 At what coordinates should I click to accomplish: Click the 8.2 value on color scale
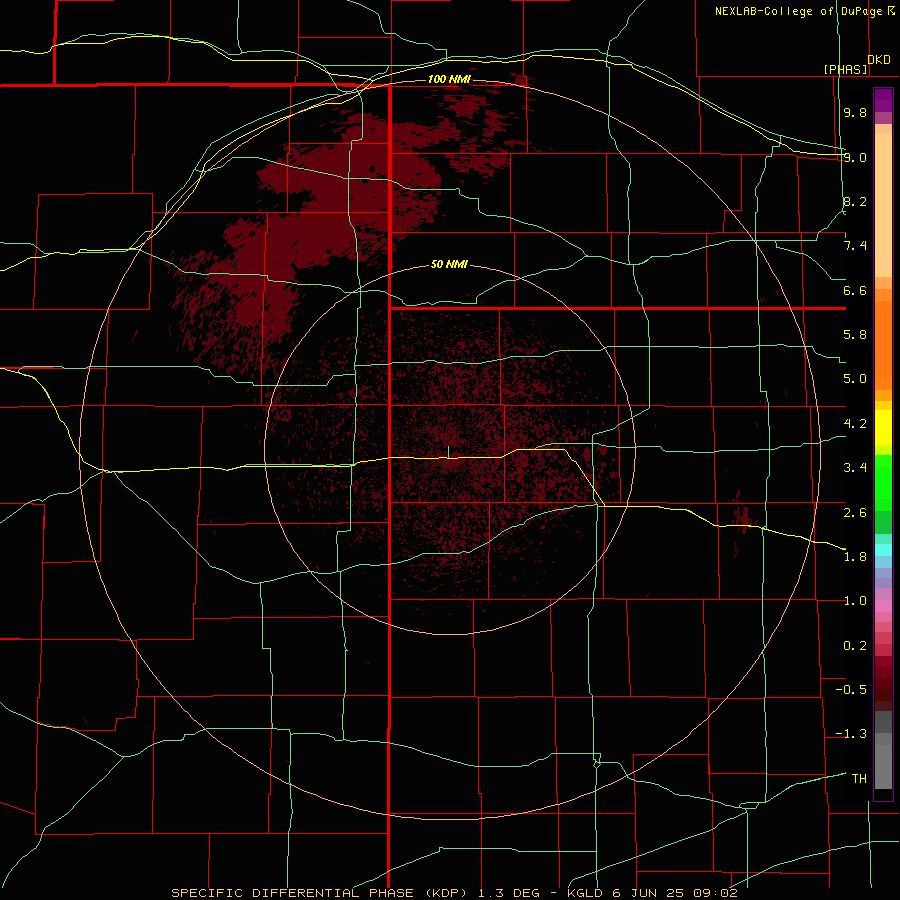[855, 201]
